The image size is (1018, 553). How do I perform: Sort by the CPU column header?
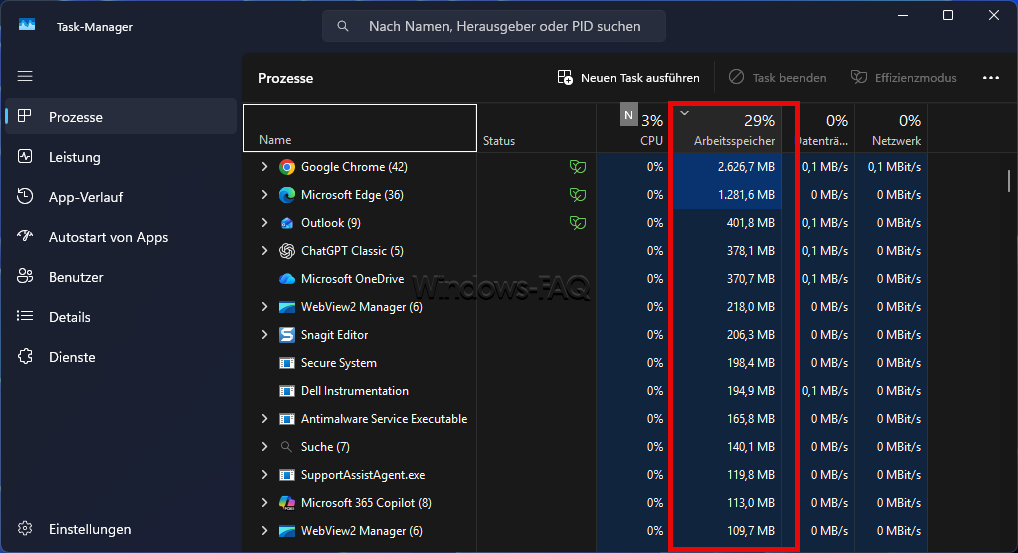click(634, 128)
